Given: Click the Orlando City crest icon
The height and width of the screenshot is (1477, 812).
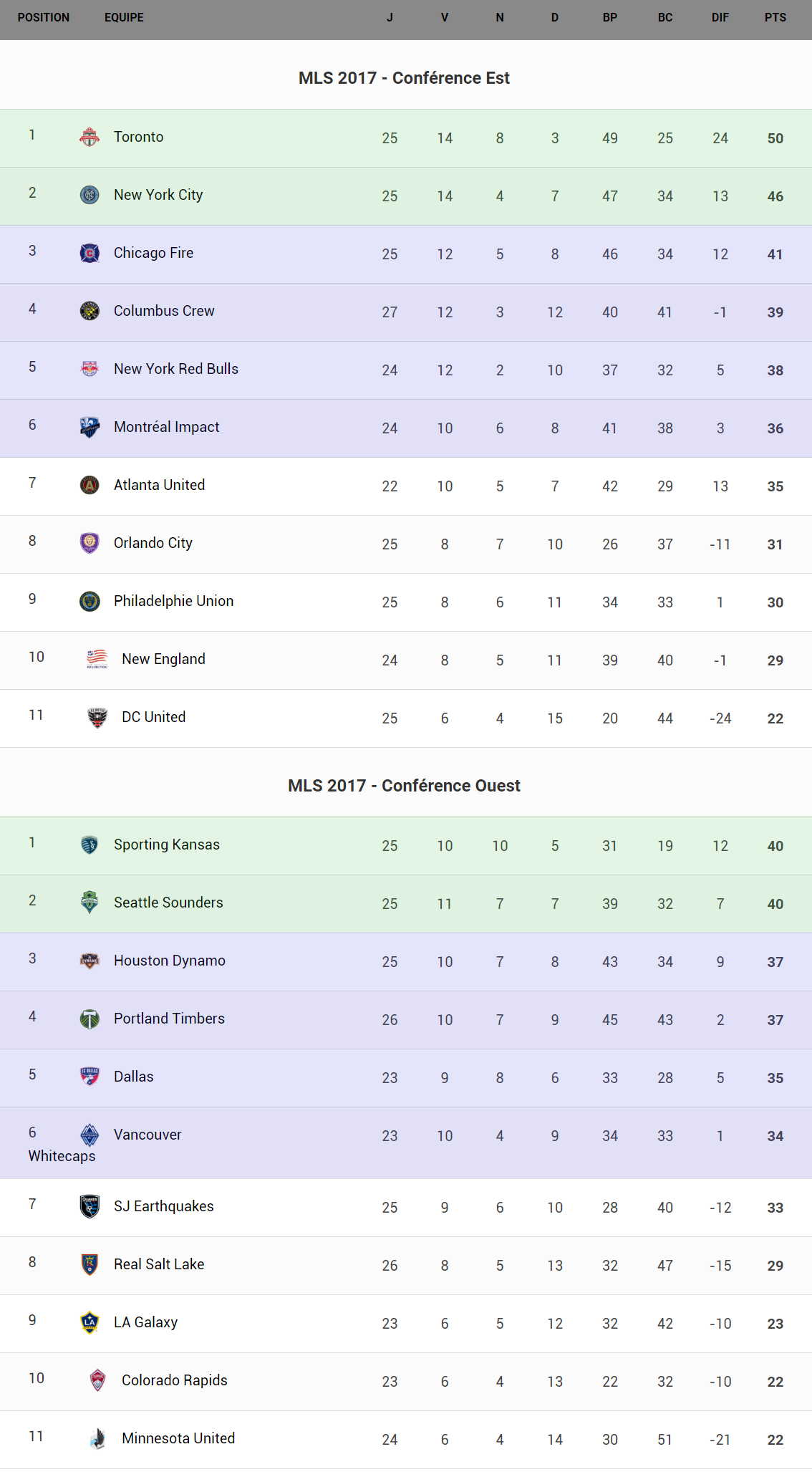Looking at the screenshot, I should point(90,543).
